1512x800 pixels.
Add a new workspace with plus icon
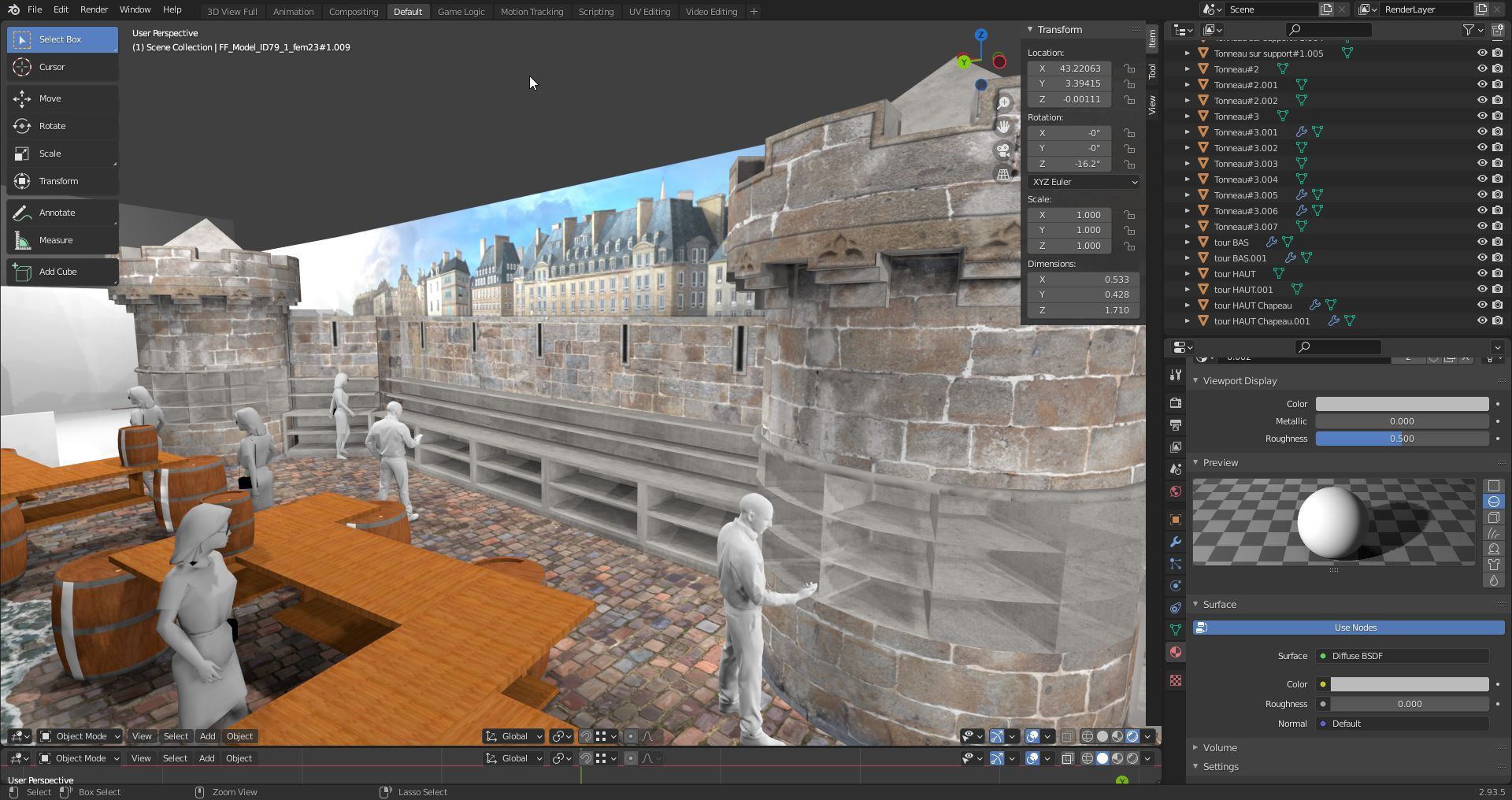(754, 12)
